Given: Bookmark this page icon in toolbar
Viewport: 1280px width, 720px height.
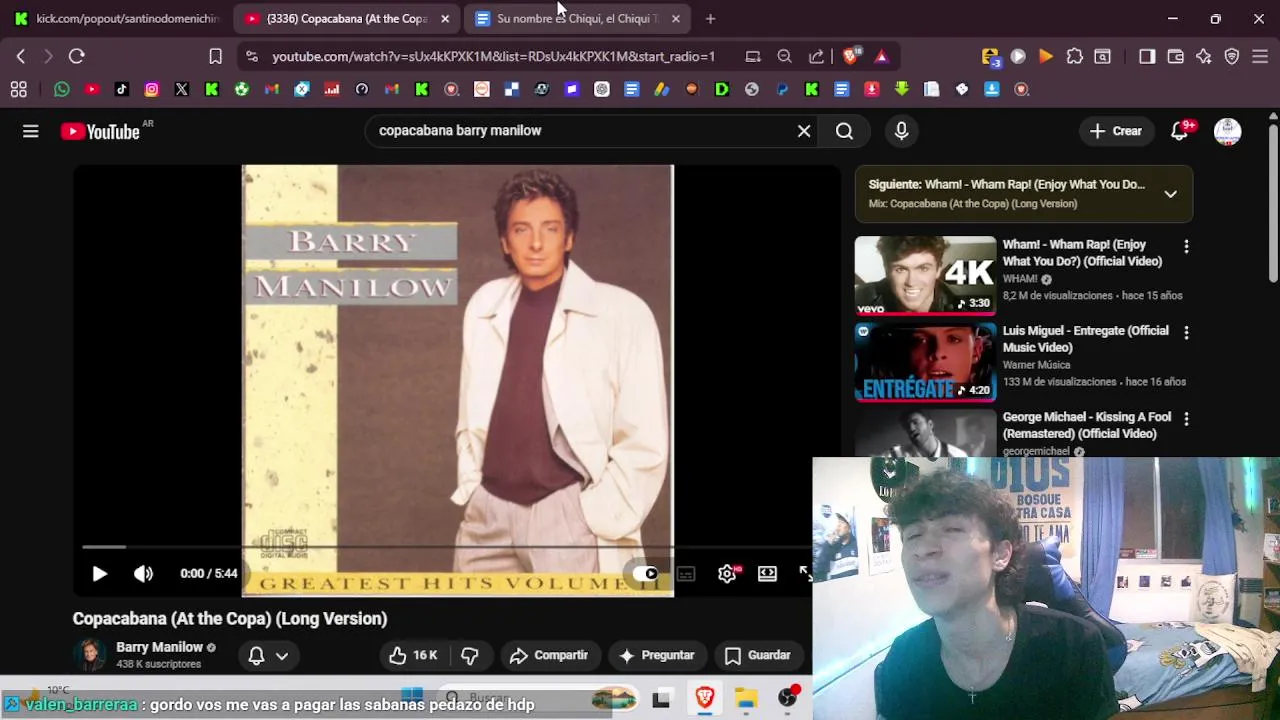Looking at the screenshot, I should (x=215, y=56).
